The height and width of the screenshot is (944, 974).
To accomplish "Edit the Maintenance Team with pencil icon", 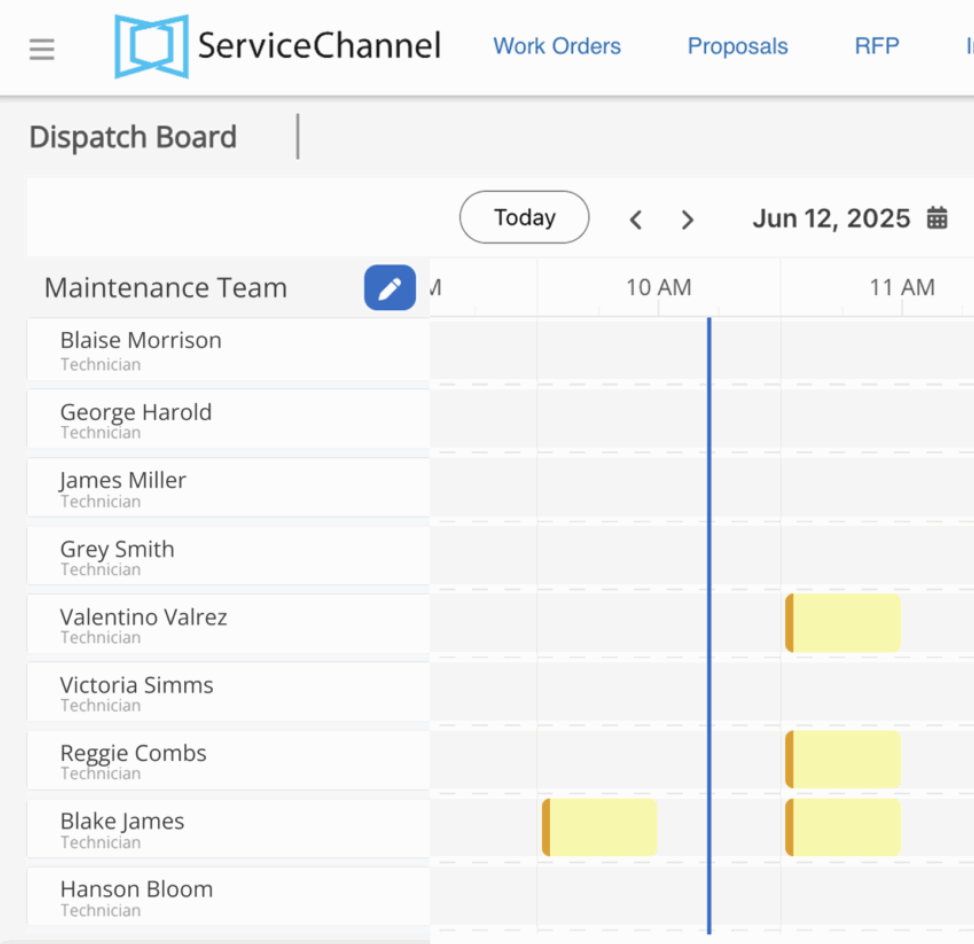I will (389, 288).
